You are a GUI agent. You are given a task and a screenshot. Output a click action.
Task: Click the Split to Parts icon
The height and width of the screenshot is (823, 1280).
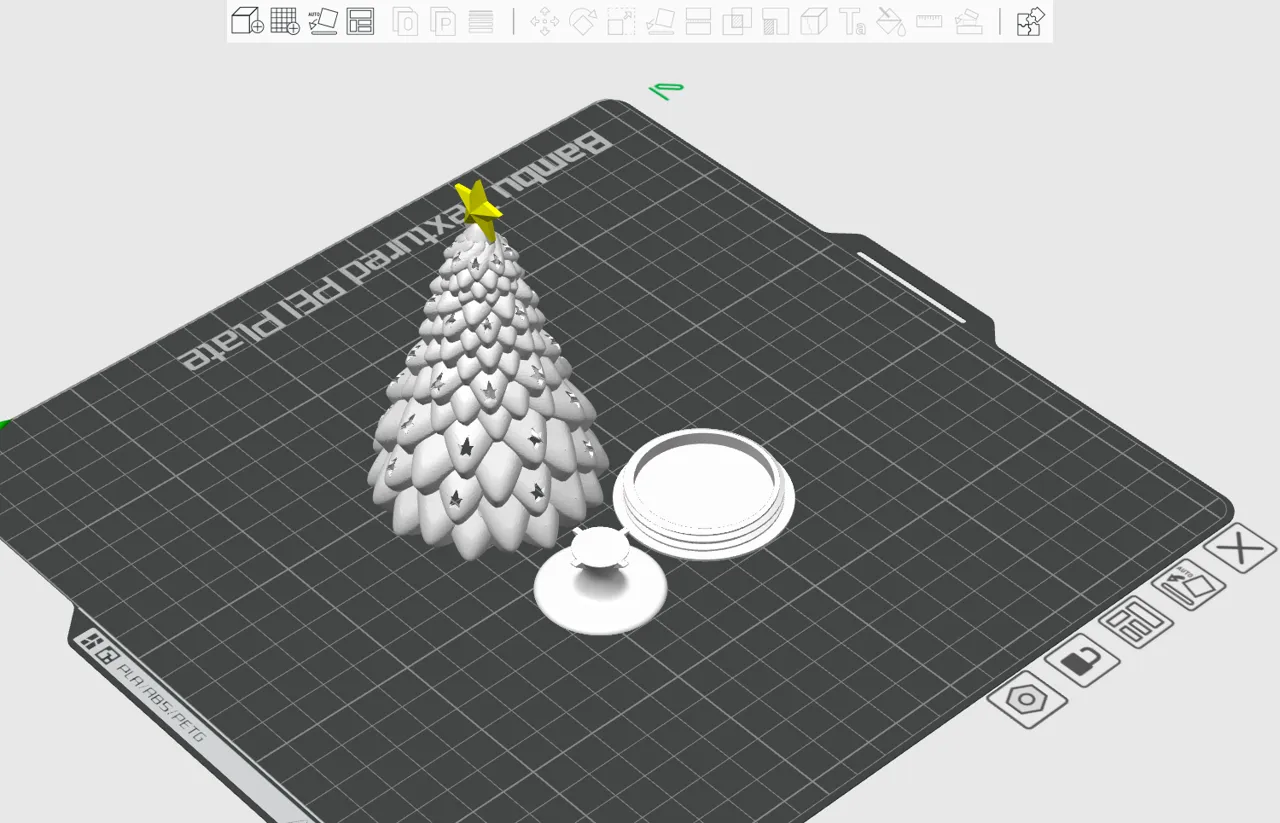pyautogui.click(x=443, y=21)
